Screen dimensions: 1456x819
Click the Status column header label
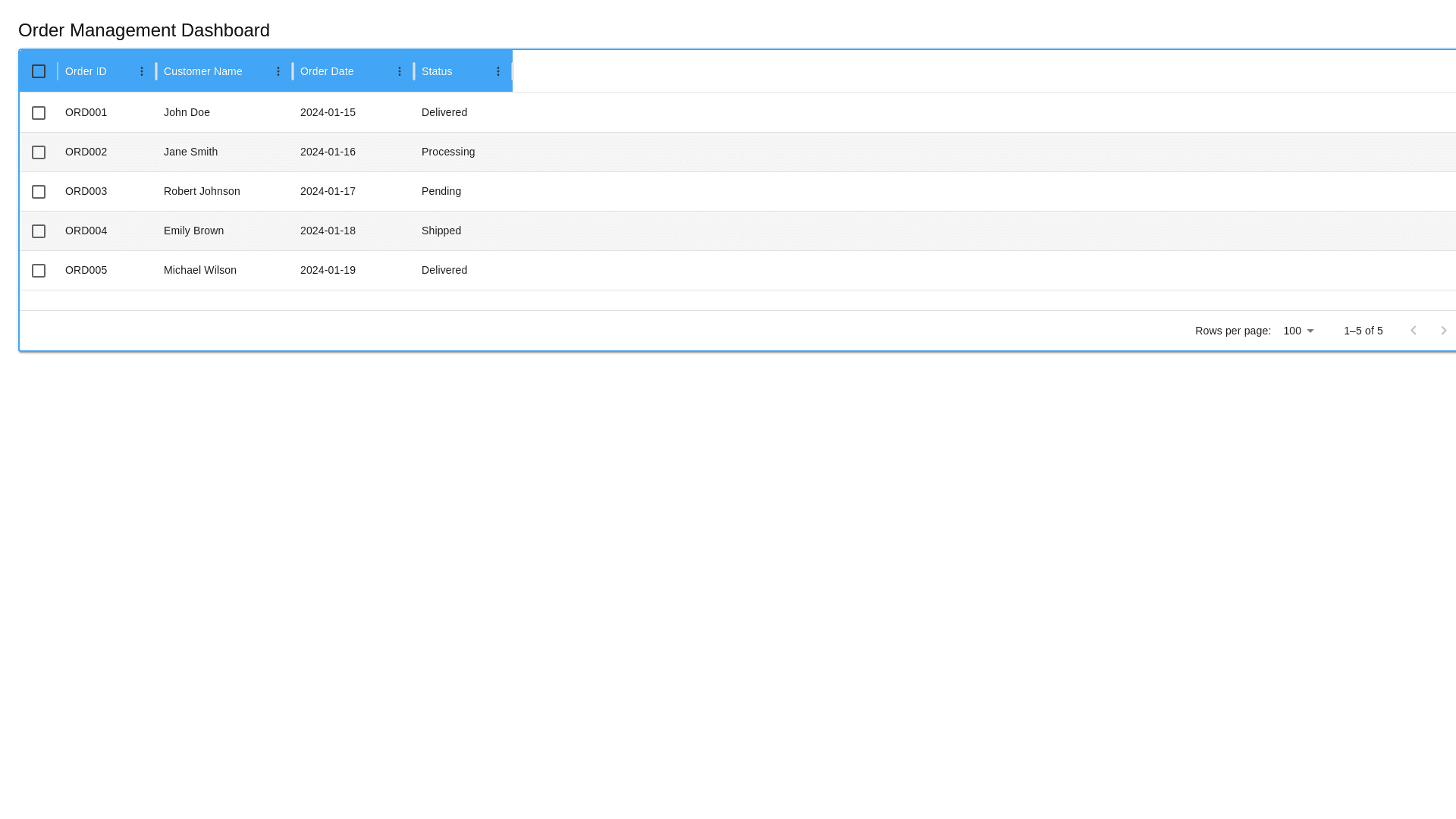[x=437, y=71]
